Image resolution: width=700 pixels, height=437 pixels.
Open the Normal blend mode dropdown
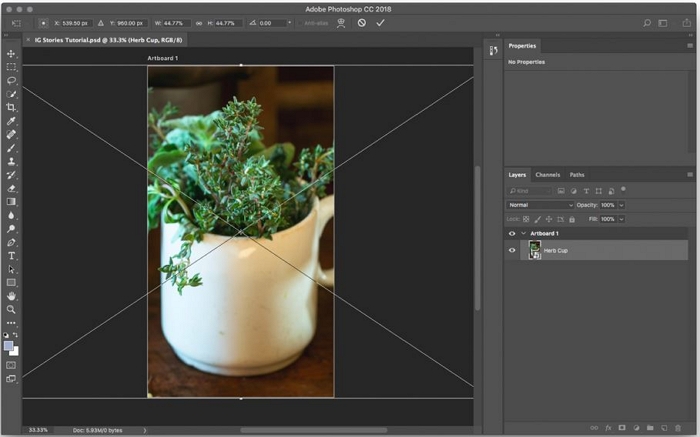540,205
